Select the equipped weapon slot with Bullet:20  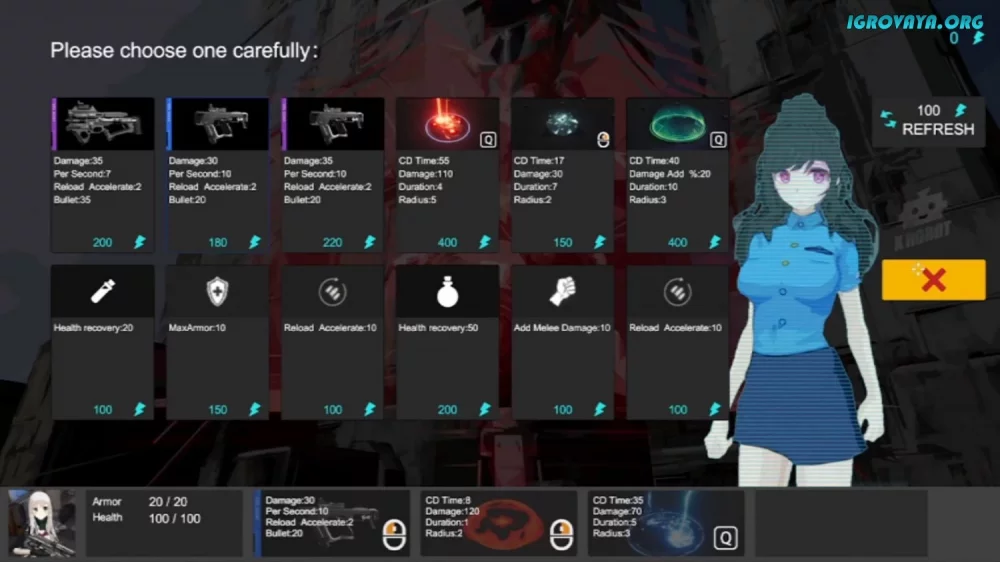tap(332, 522)
